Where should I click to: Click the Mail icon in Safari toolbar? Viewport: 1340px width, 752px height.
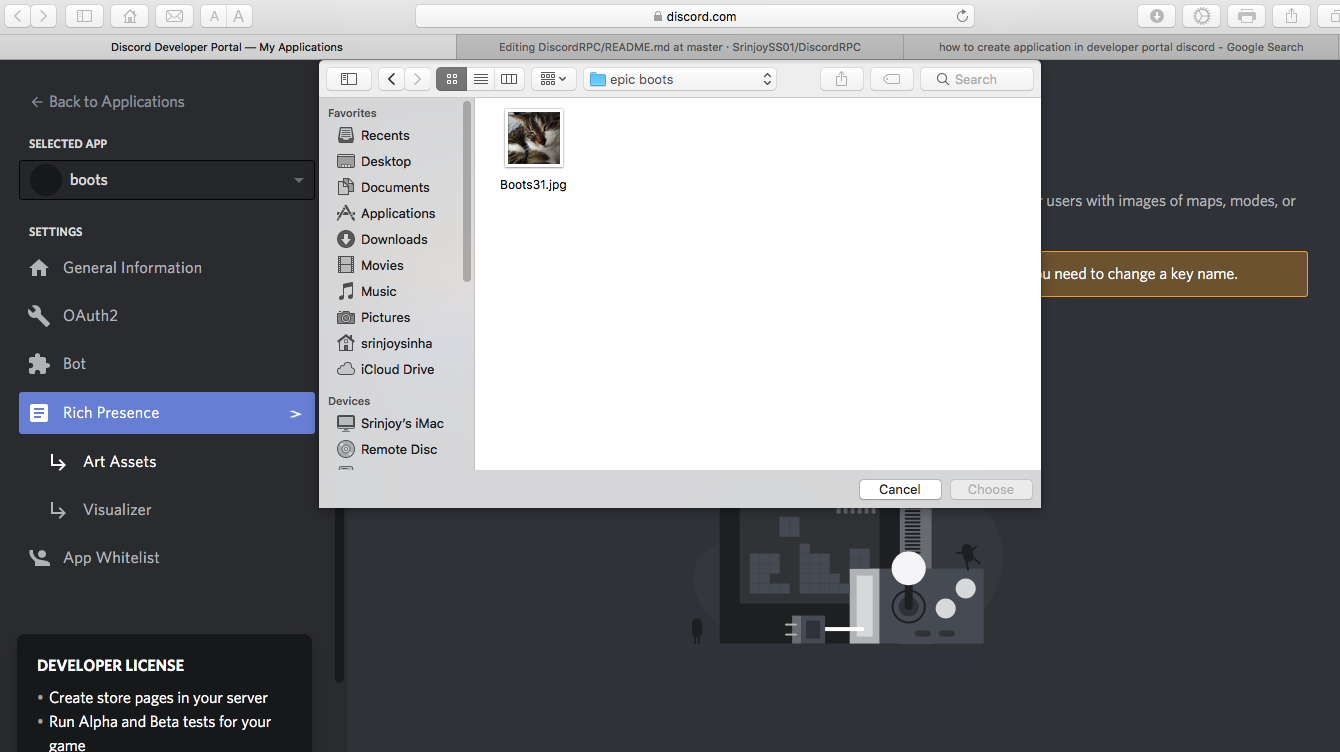(174, 16)
